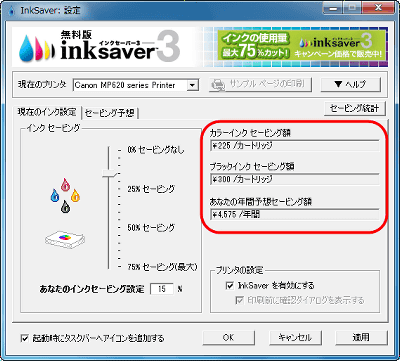Click the 適用 button
Image resolution: width=400 pixels, height=361 pixels.
[x=361, y=338]
